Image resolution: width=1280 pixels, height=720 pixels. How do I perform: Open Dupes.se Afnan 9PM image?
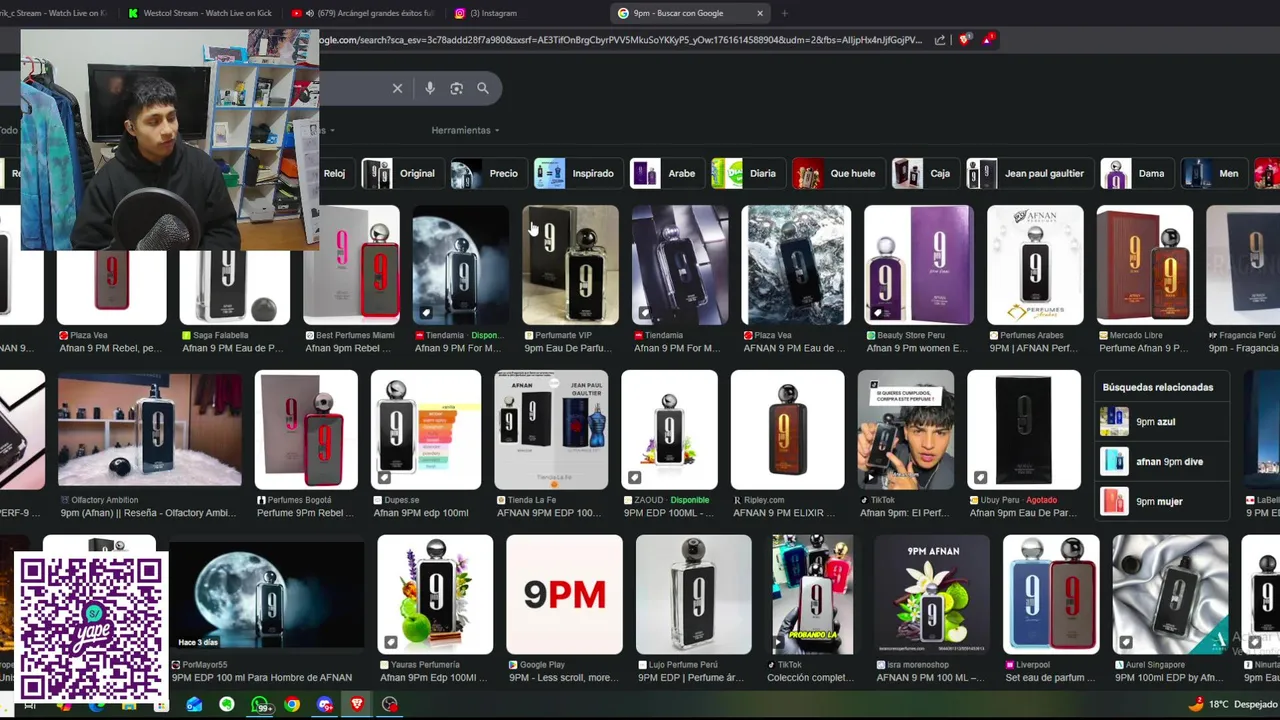pos(426,430)
